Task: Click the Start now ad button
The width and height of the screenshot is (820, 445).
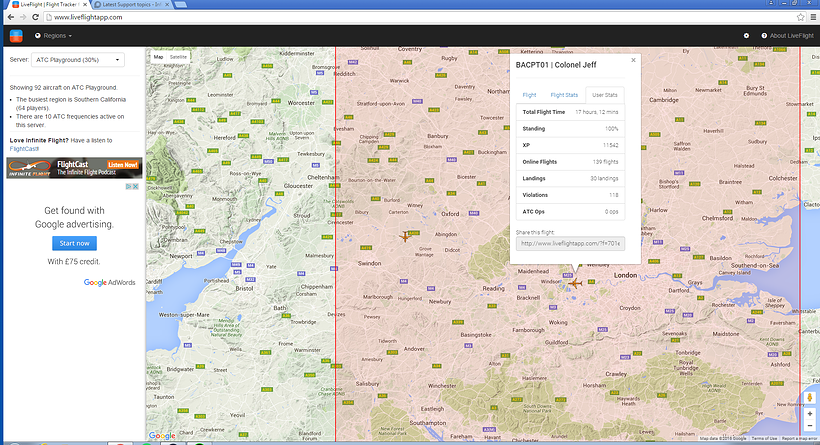Action: 74,243
